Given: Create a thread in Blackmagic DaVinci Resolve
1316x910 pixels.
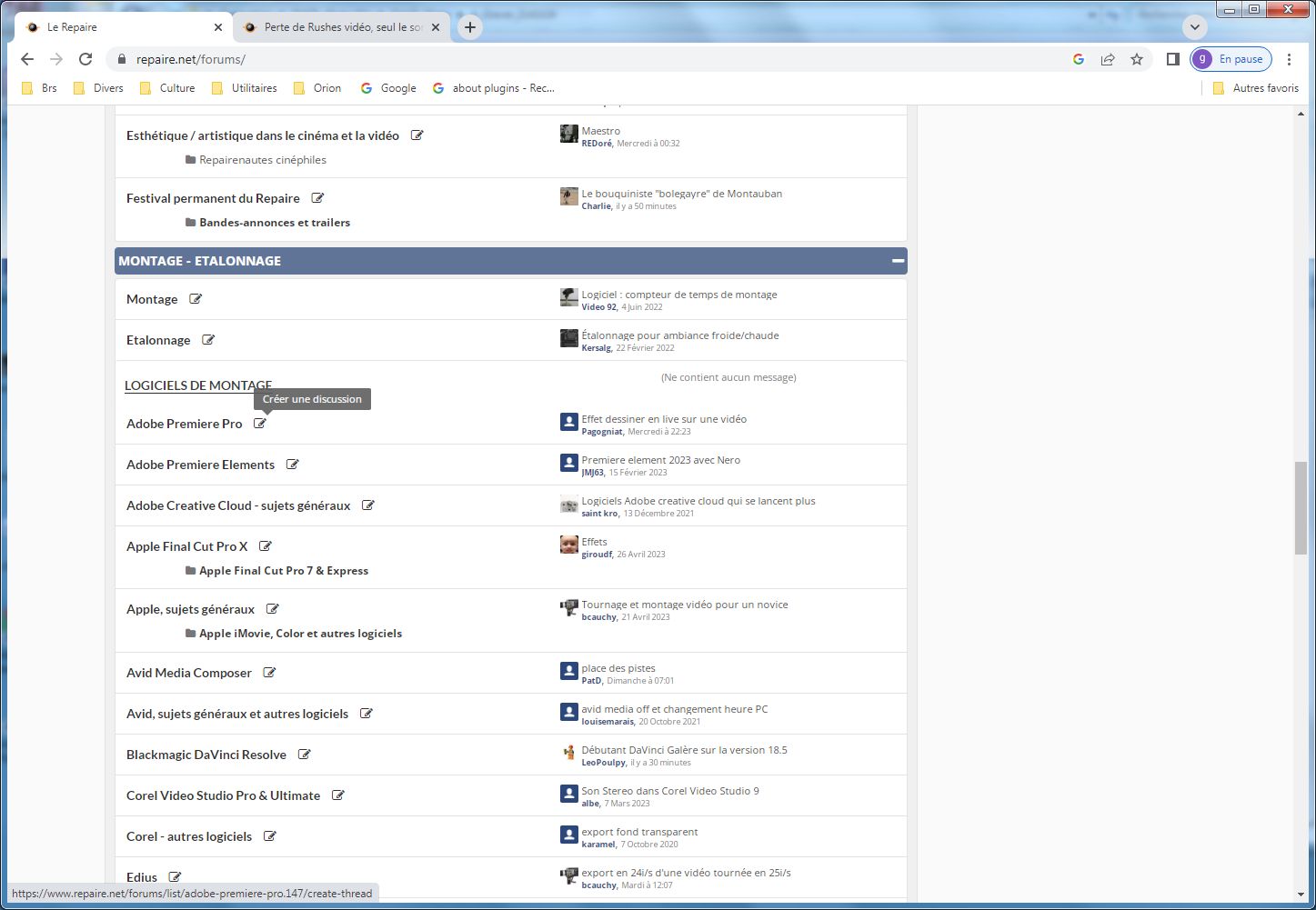Looking at the screenshot, I should click(x=305, y=755).
